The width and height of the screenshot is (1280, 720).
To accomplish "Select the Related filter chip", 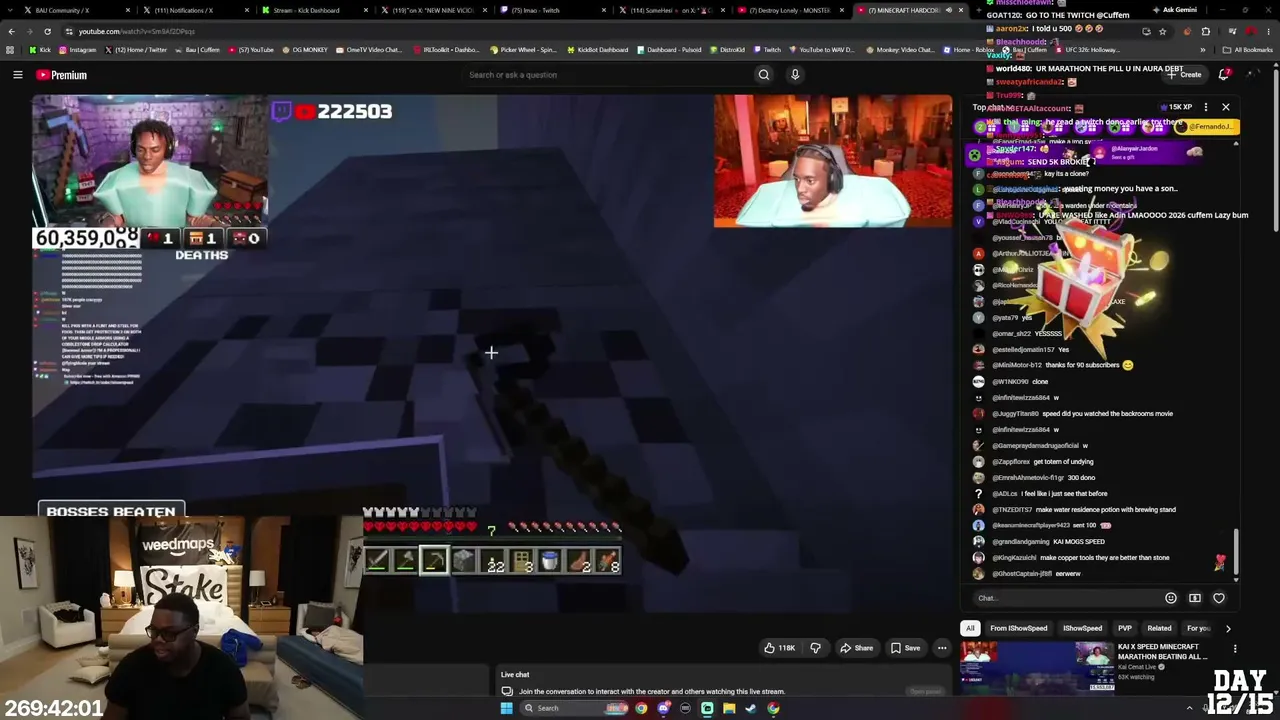I will click(1160, 628).
